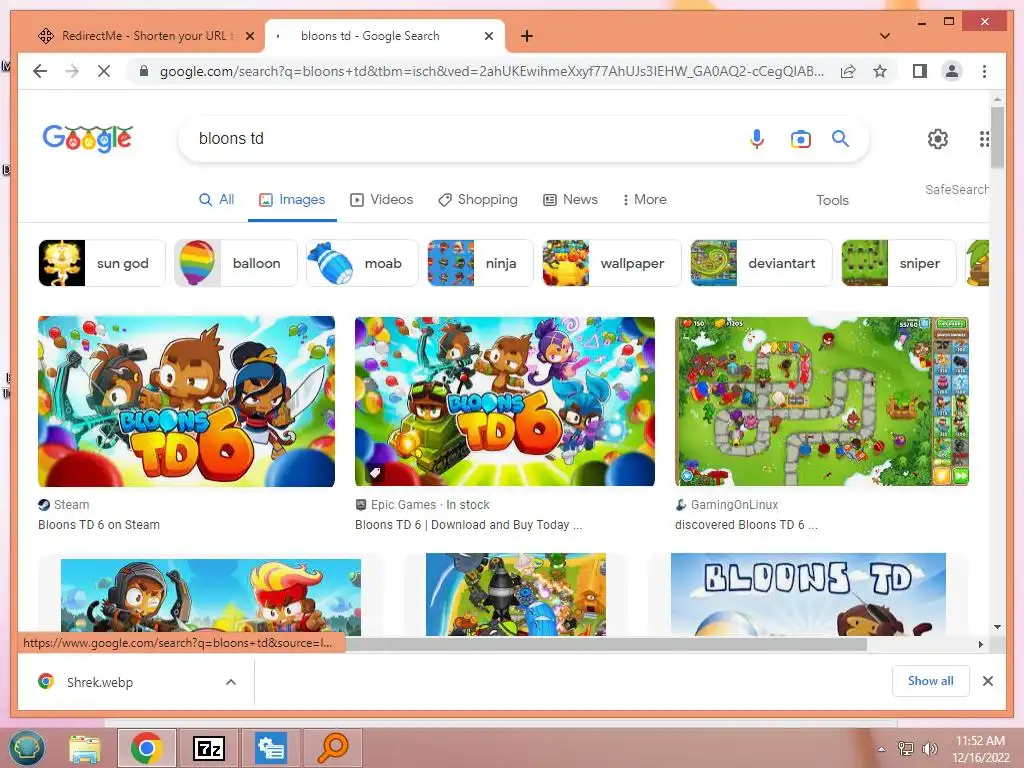This screenshot has width=1024, height=768.
Task: Filter images by ninja chip
Action: click(481, 263)
